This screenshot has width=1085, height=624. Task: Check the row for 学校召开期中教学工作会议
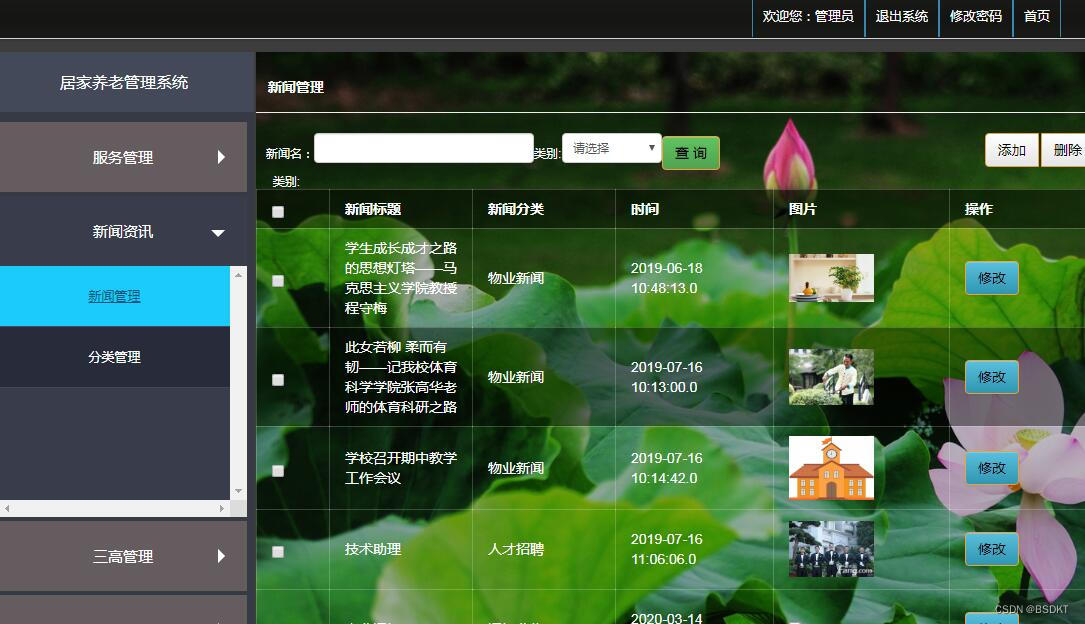tap(278, 471)
